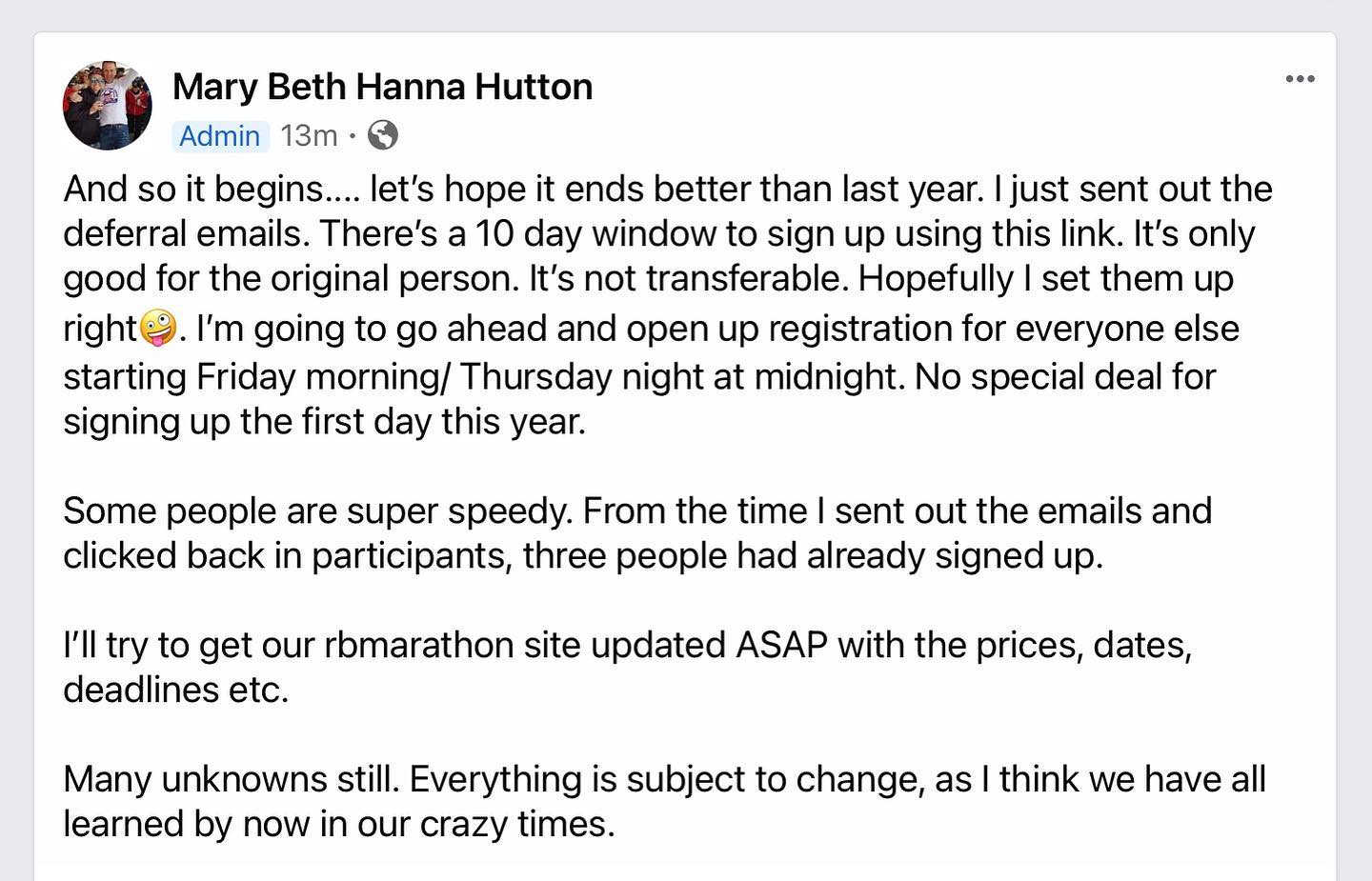This screenshot has height=881, width=1372.
Task: Click the "Many unknowns still" paragraph
Action: click(x=231, y=779)
